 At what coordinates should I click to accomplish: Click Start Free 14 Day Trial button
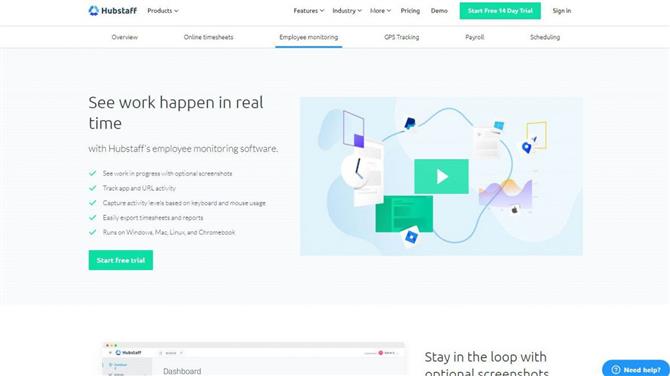pyautogui.click(x=500, y=11)
